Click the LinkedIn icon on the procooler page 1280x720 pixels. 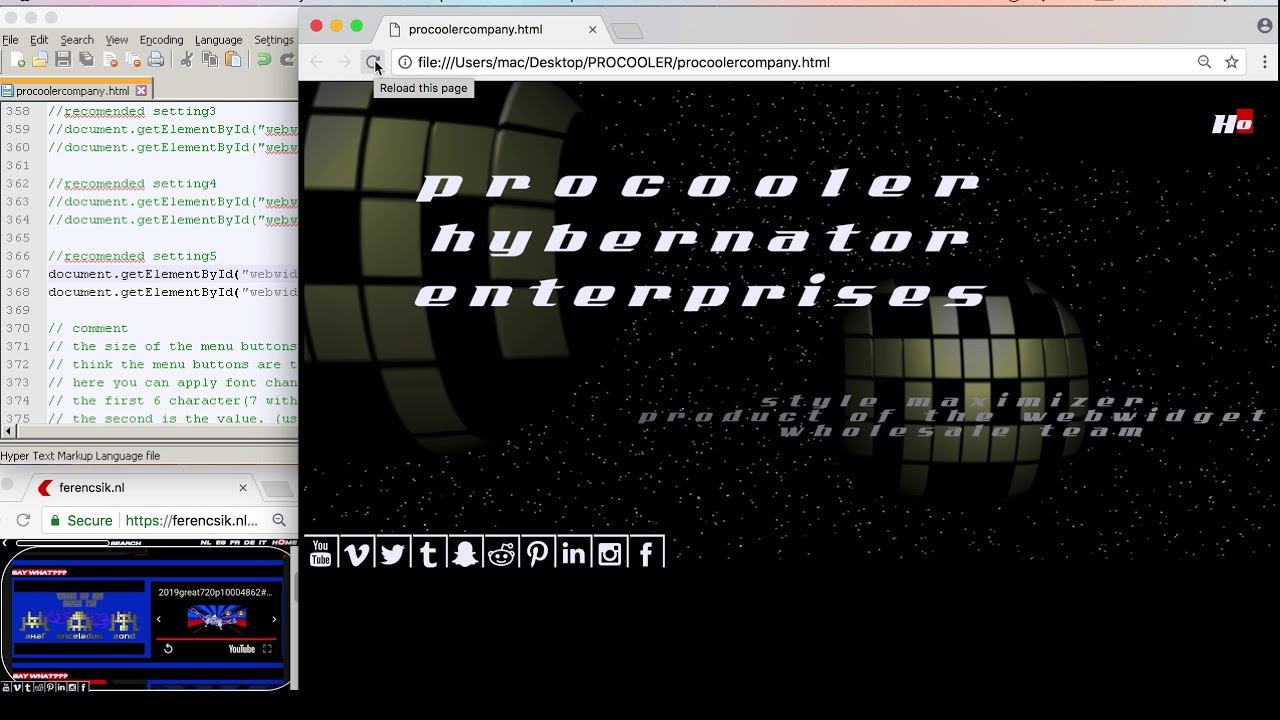pyautogui.click(x=574, y=553)
